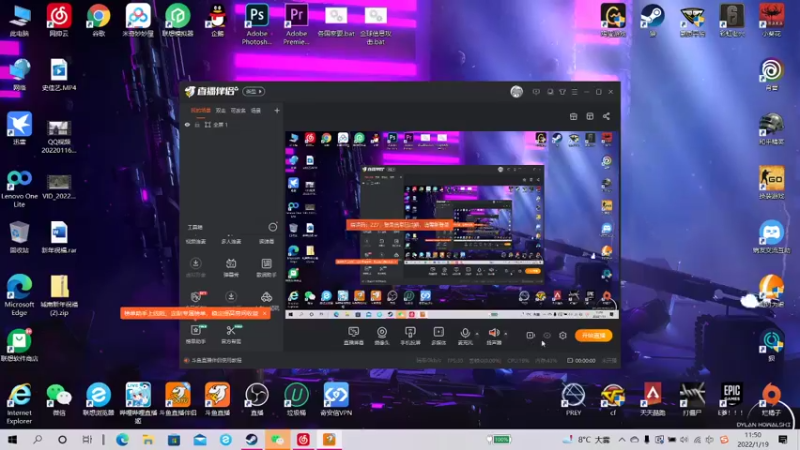Viewport: 800px width, 450px height.
Task: Open Steam desktop shortcut
Action: click(653, 20)
